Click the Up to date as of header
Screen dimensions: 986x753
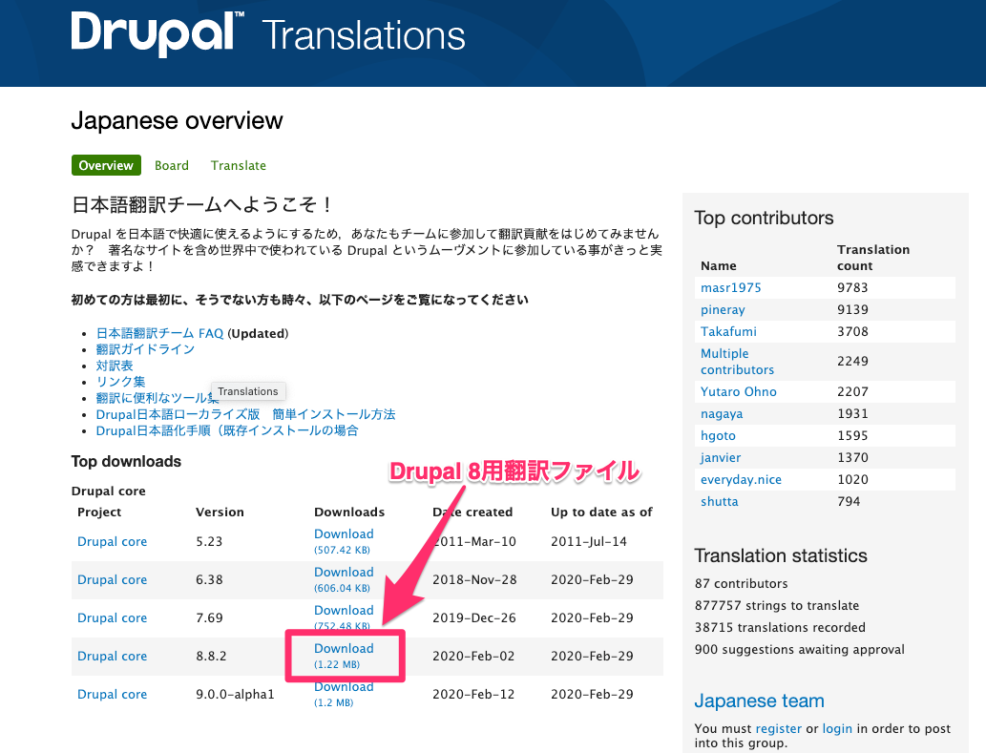[602, 512]
